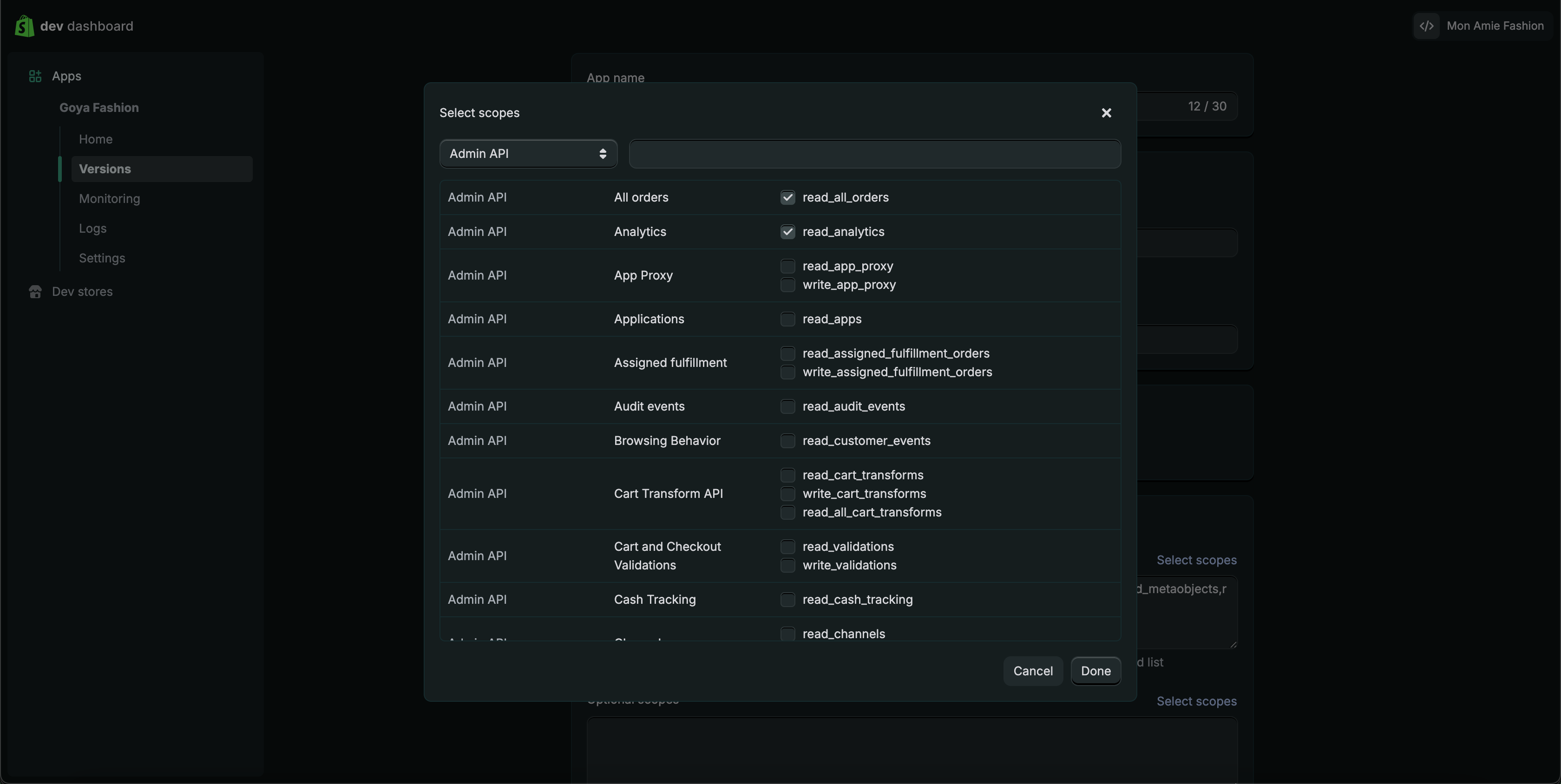Uncheck the read_all_orders scope
This screenshot has height=784, width=1561.
coord(787,197)
